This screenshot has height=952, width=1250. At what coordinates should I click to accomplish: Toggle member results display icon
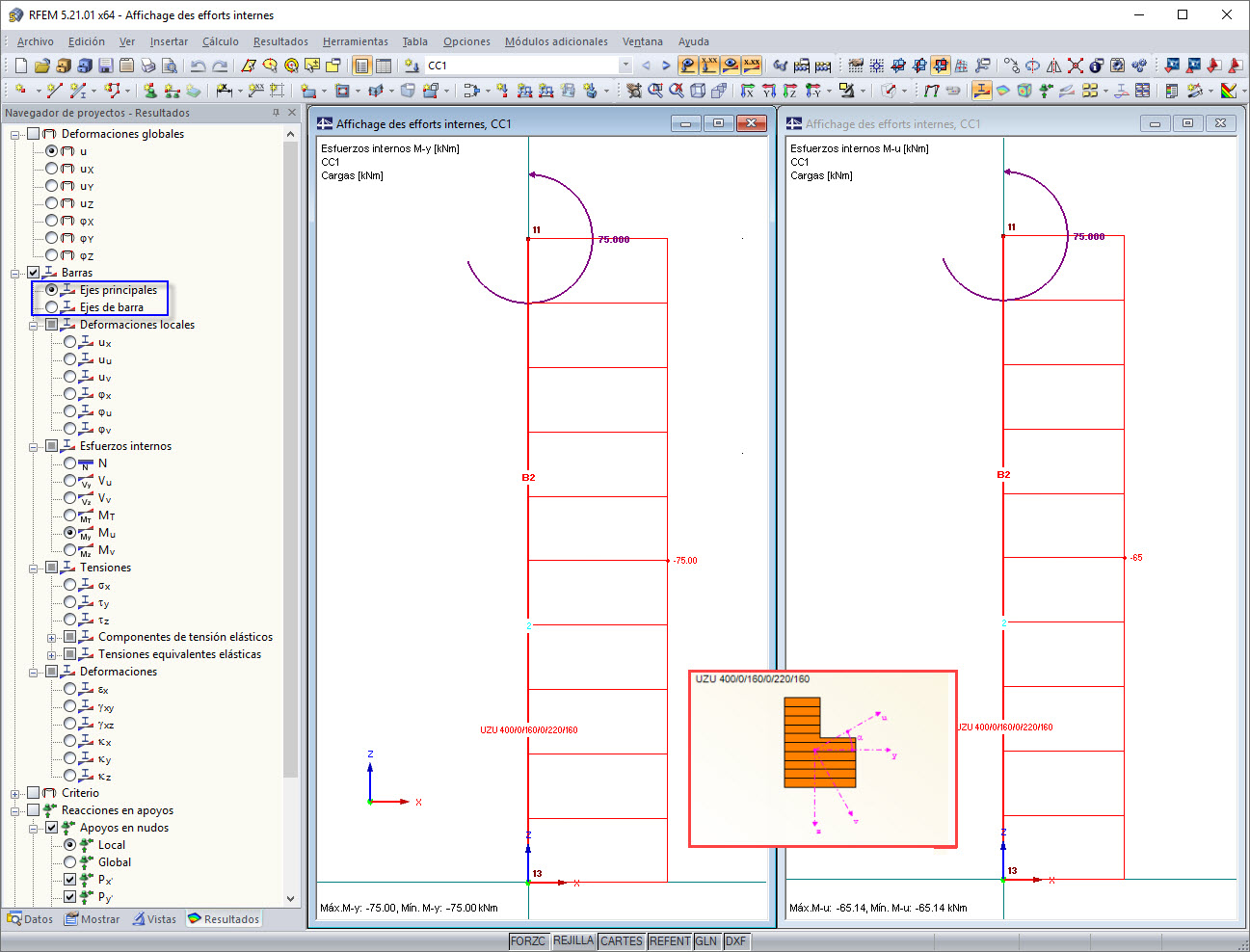982,91
